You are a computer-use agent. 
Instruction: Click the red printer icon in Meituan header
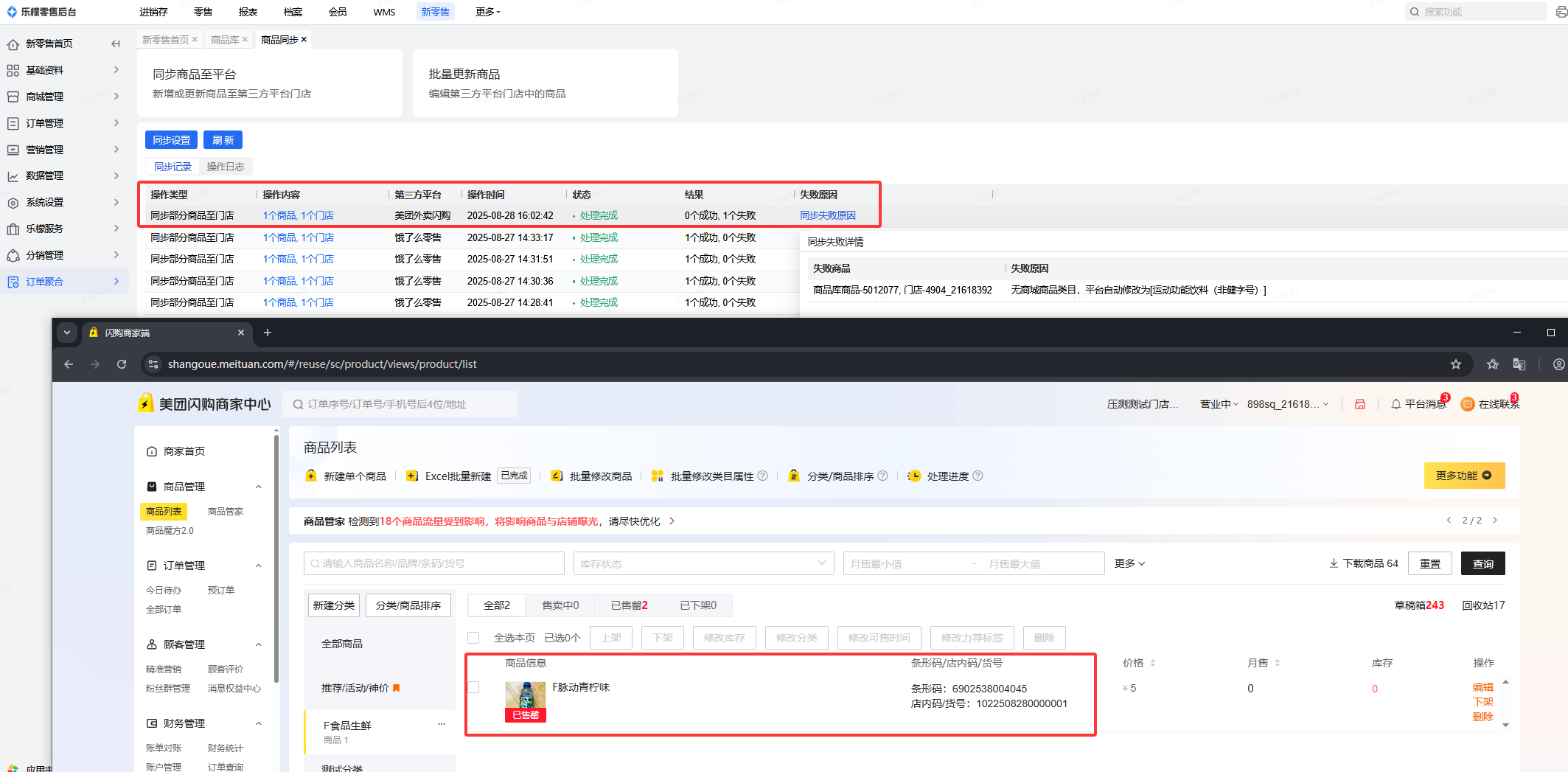(x=1360, y=404)
